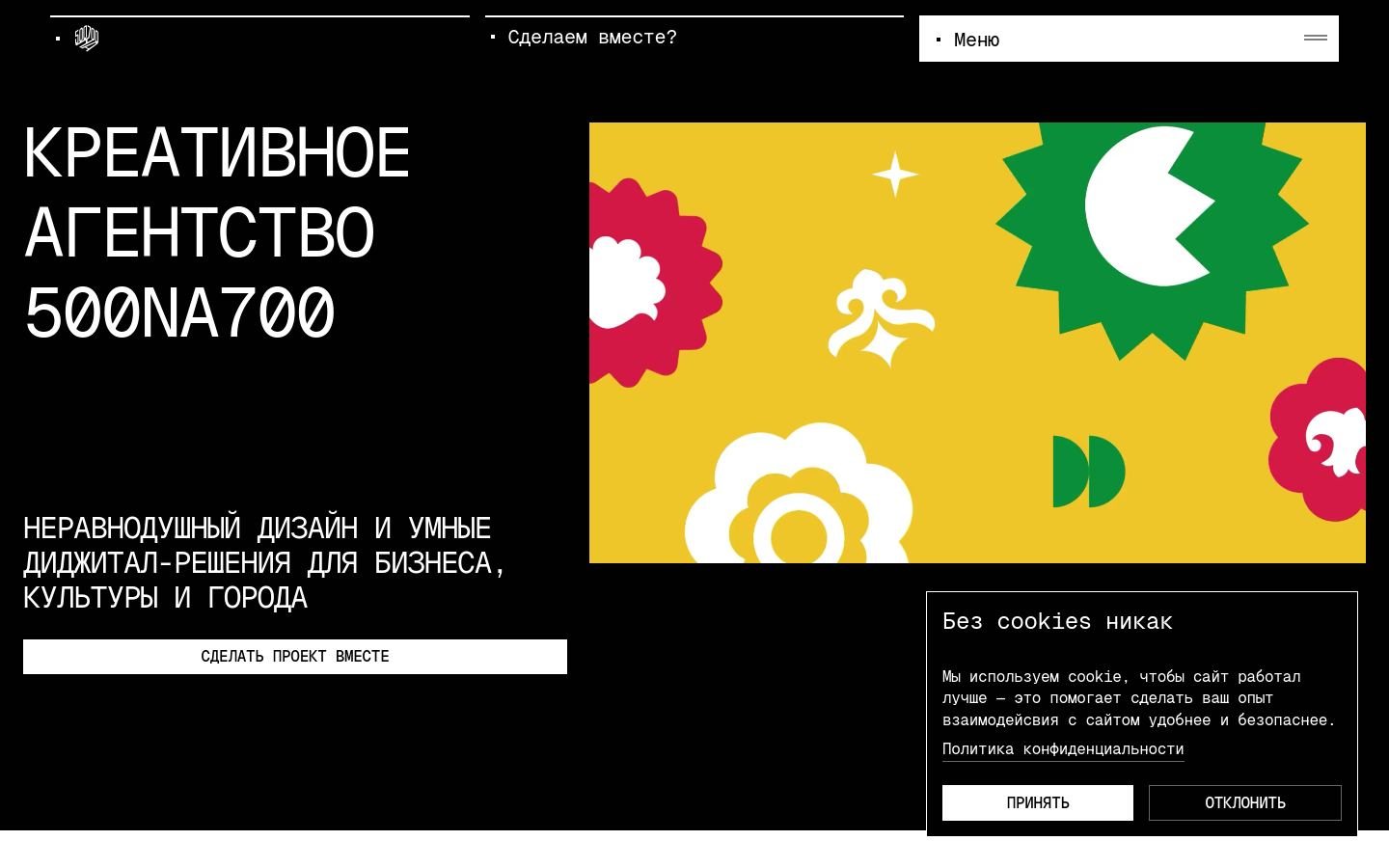Decline cookies with the Отклонить button
The height and width of the screenshot is (868, 1389).
pyautogui.click(x=1245, y=802)
